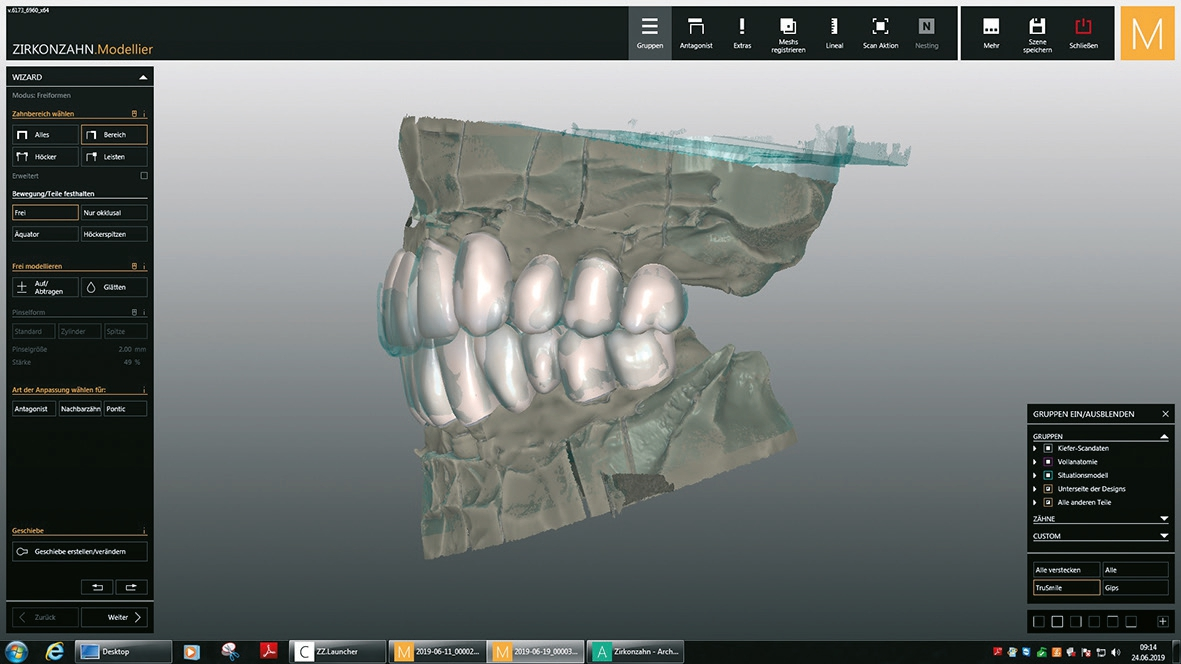Expand the Unterseite der Designs group
Image resolution: width=1181 pixels, height=664 pixels.
click(1035, 489)
